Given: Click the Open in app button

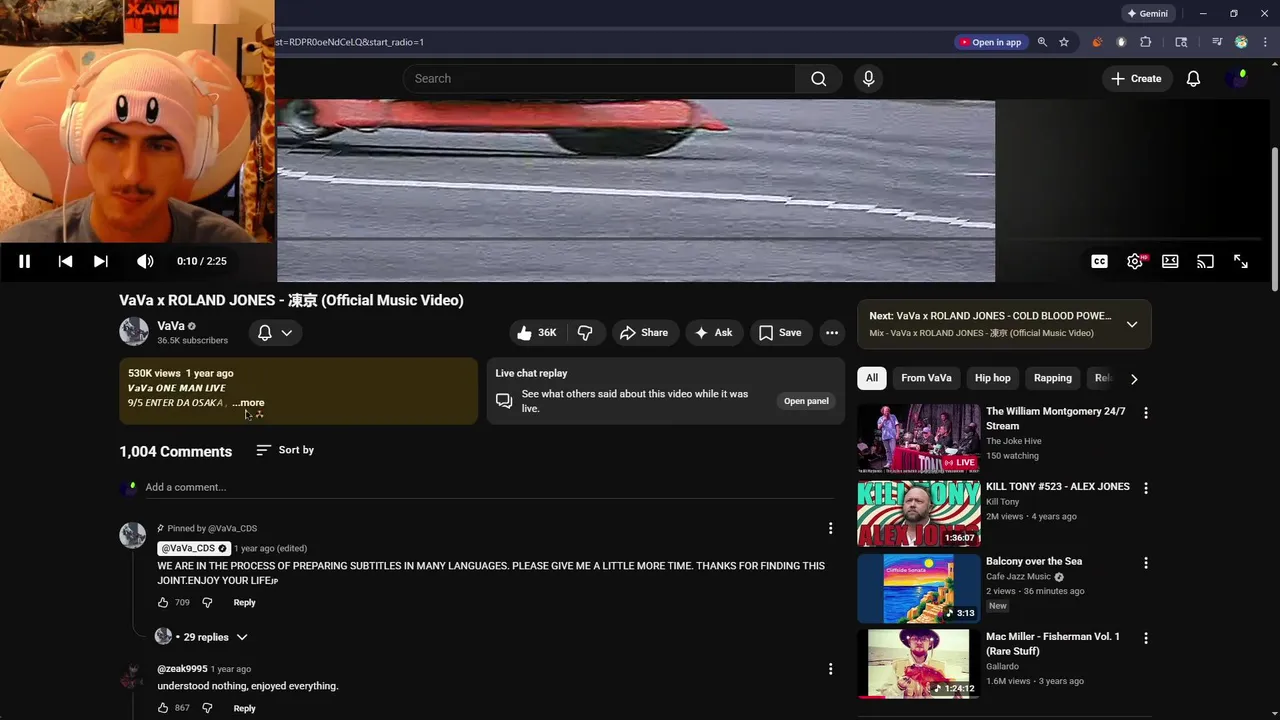Looking at the screenshot, I should (x=990, y=42).
